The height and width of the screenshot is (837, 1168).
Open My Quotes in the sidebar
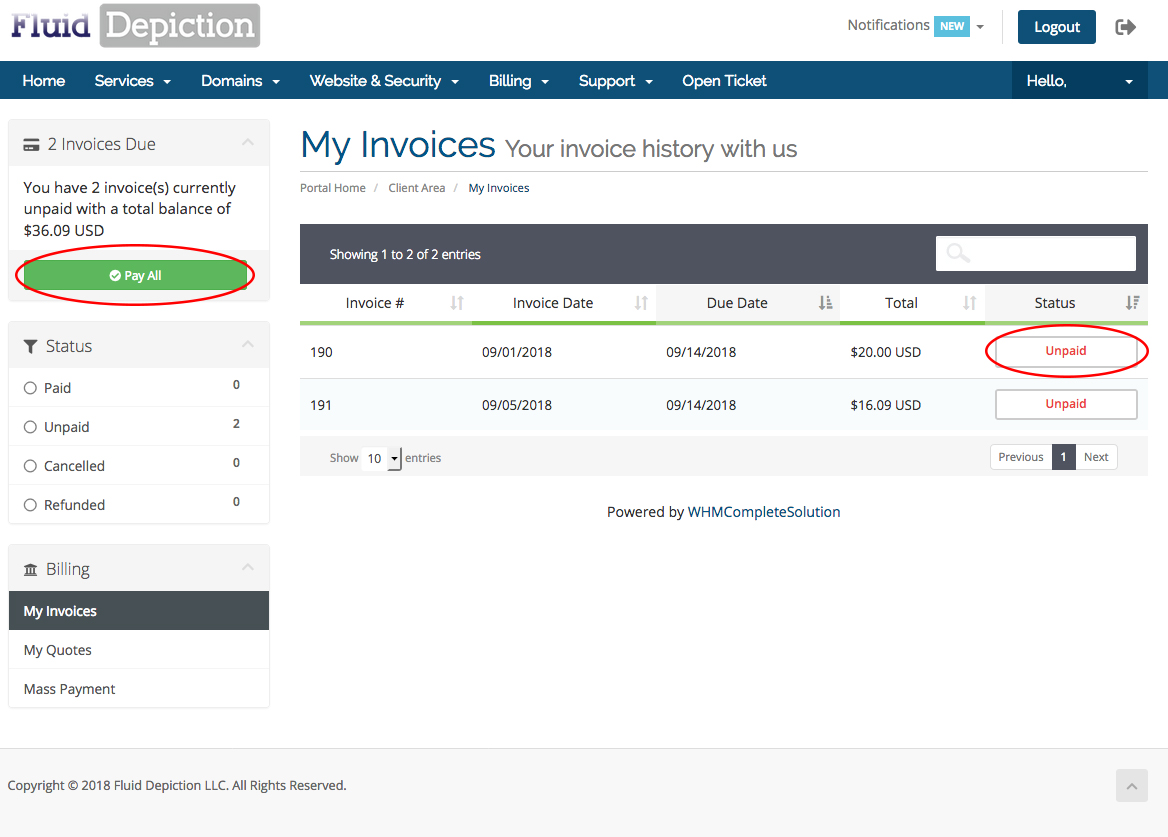coord(139,650)
